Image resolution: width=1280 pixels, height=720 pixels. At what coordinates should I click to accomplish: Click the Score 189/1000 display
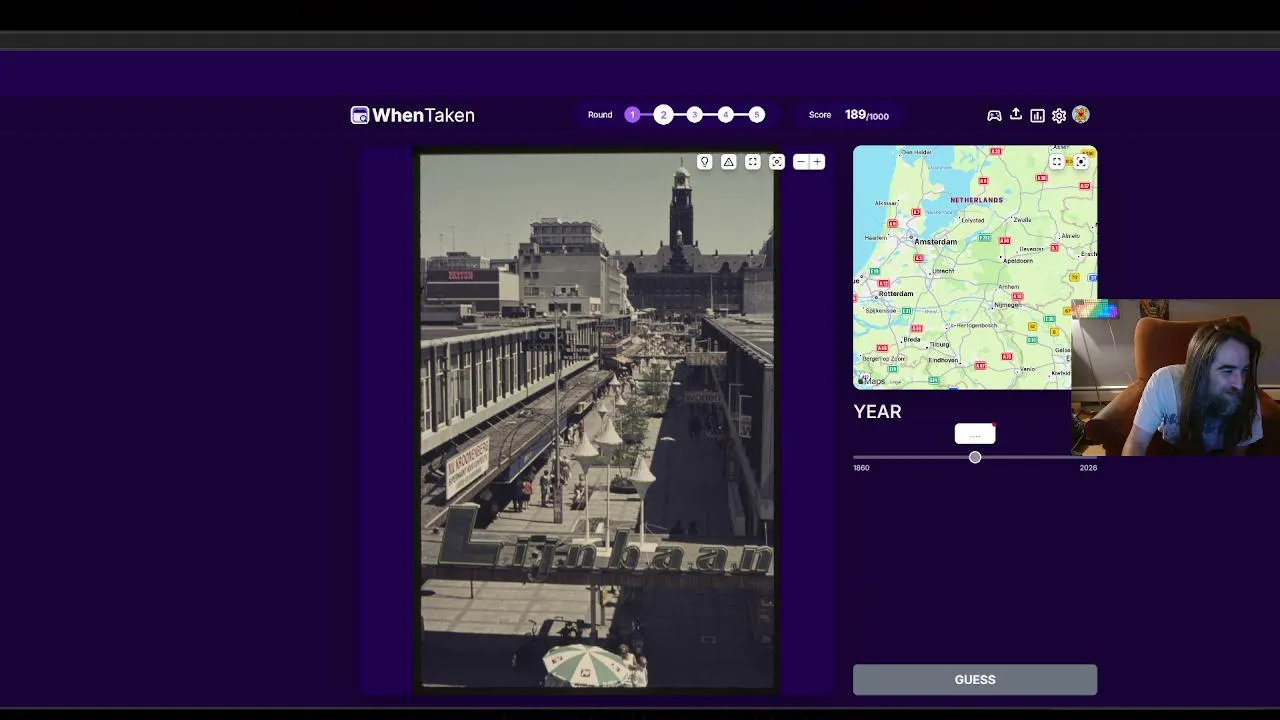(849, 115)
